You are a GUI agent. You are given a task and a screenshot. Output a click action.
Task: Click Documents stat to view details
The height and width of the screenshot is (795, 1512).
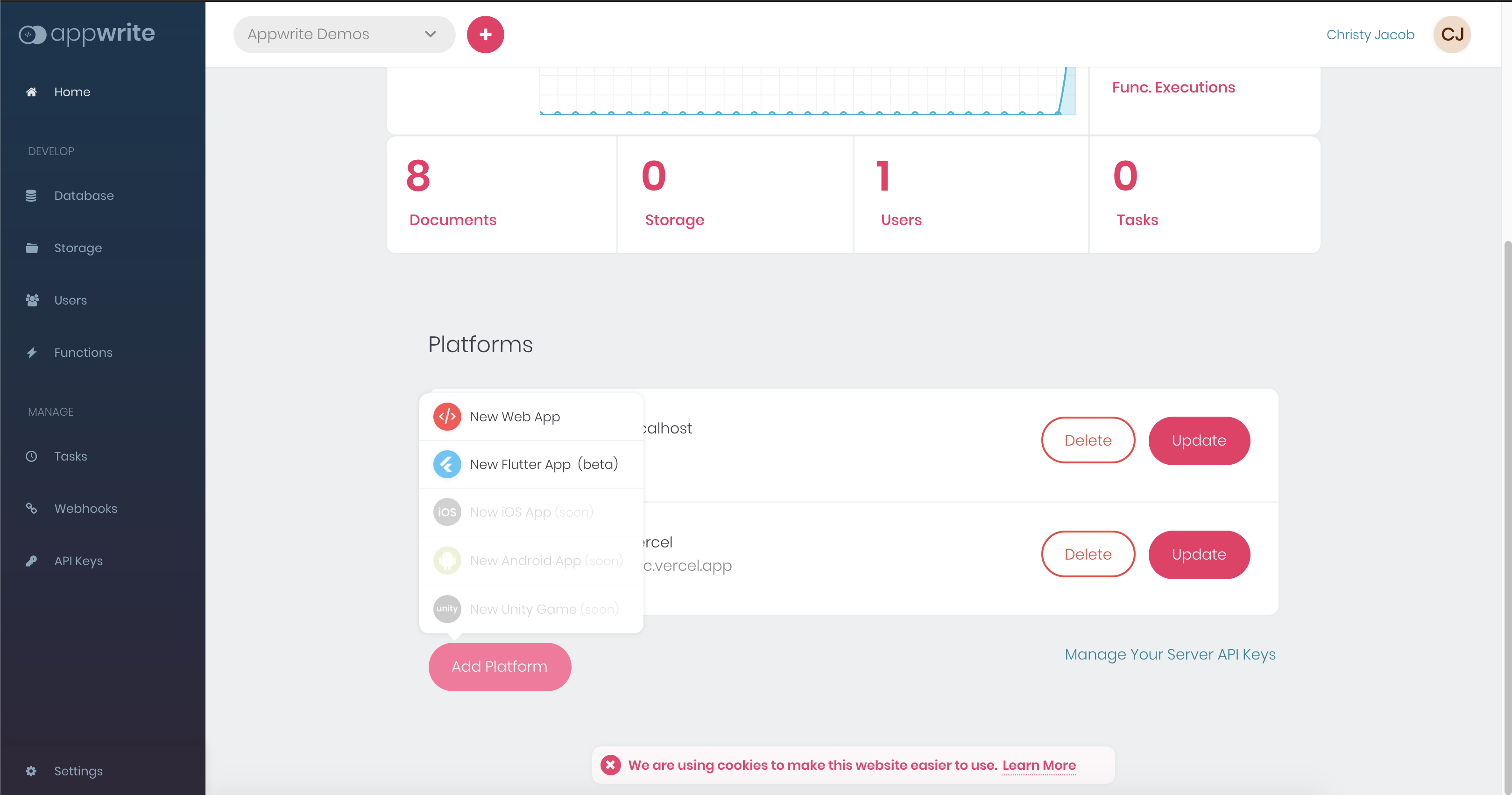point(499,193)
